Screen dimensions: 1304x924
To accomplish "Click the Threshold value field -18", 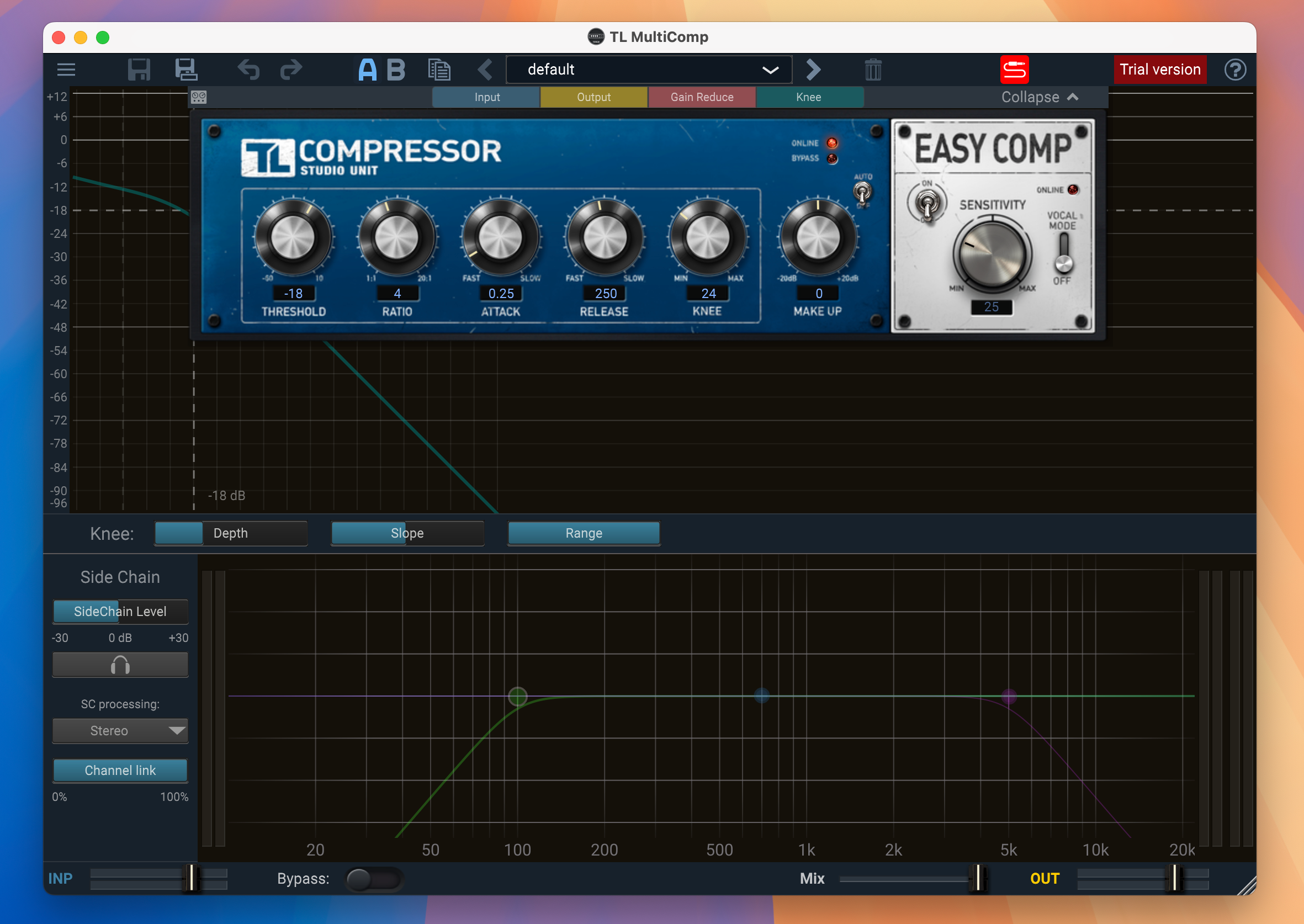I will 293,293.
